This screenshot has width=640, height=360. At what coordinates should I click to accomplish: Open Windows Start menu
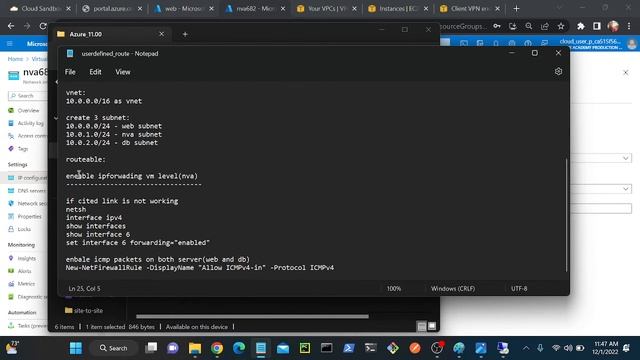76,348
